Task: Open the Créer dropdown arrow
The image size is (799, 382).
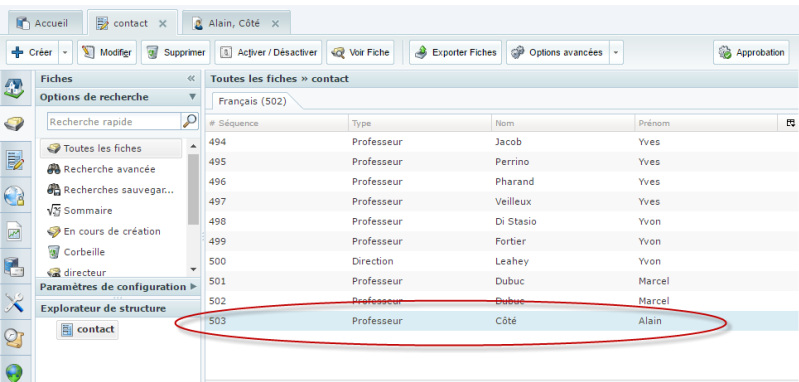Action: coord(65,52)
